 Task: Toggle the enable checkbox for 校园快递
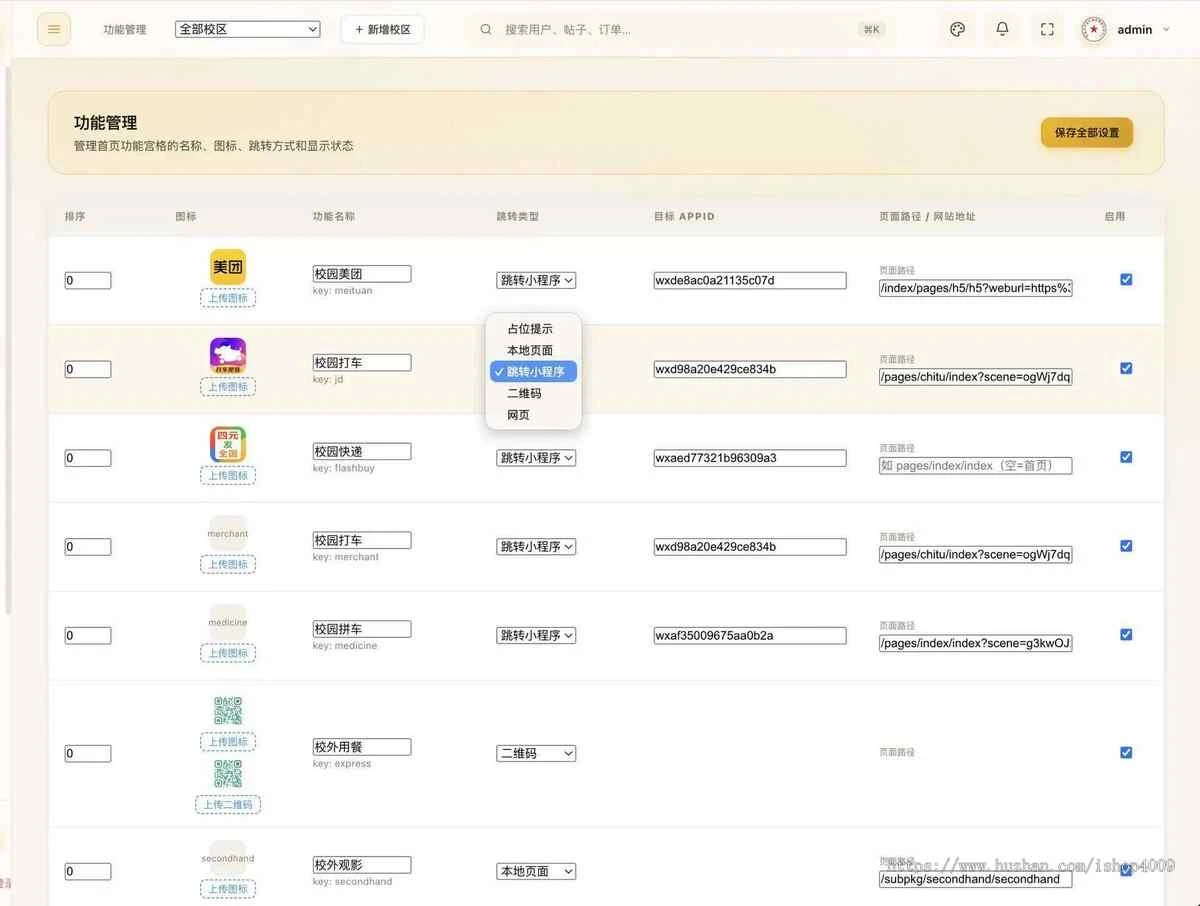coord(1126,457)
